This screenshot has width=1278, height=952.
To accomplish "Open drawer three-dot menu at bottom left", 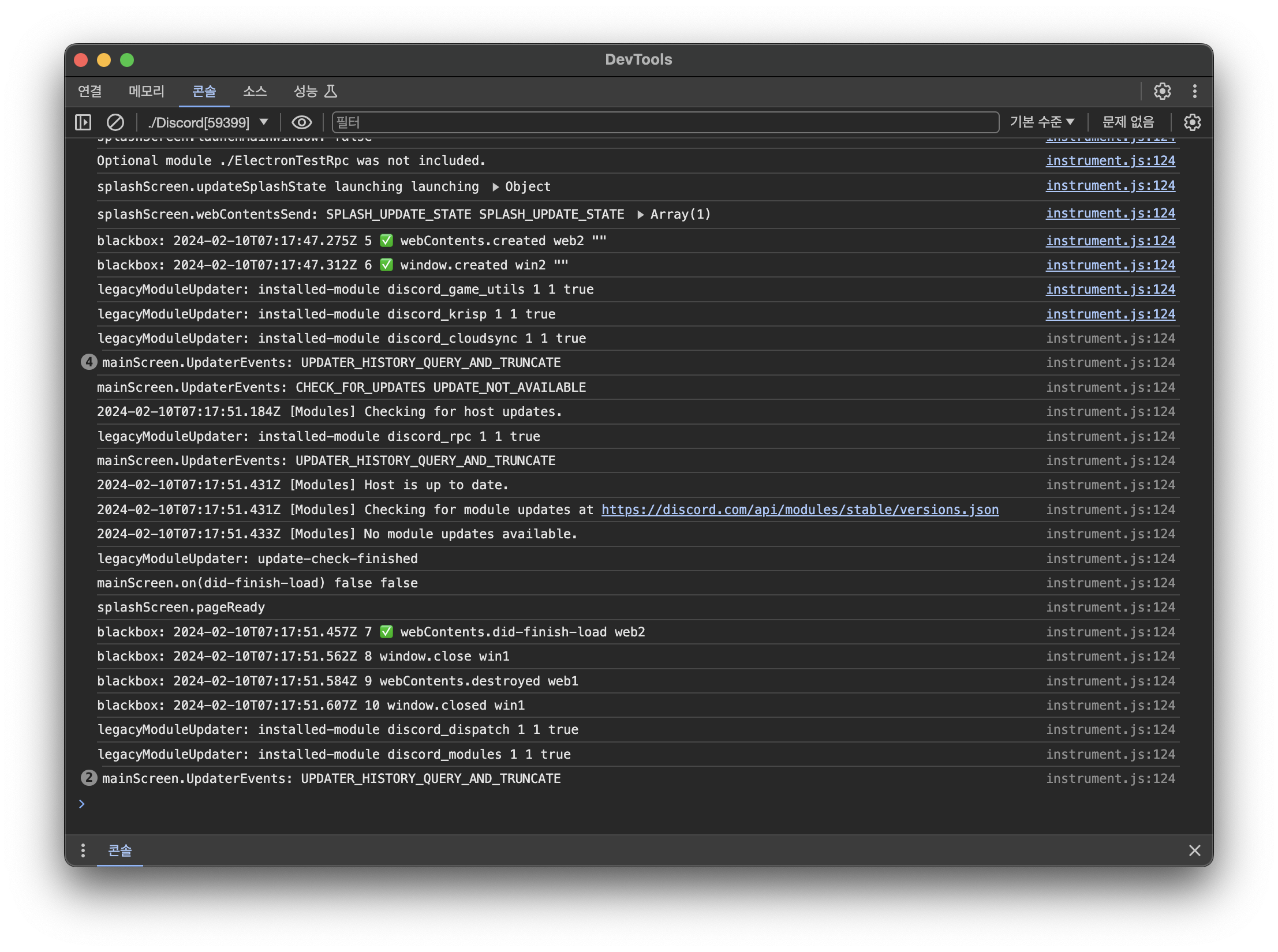I will pos(83,850).
